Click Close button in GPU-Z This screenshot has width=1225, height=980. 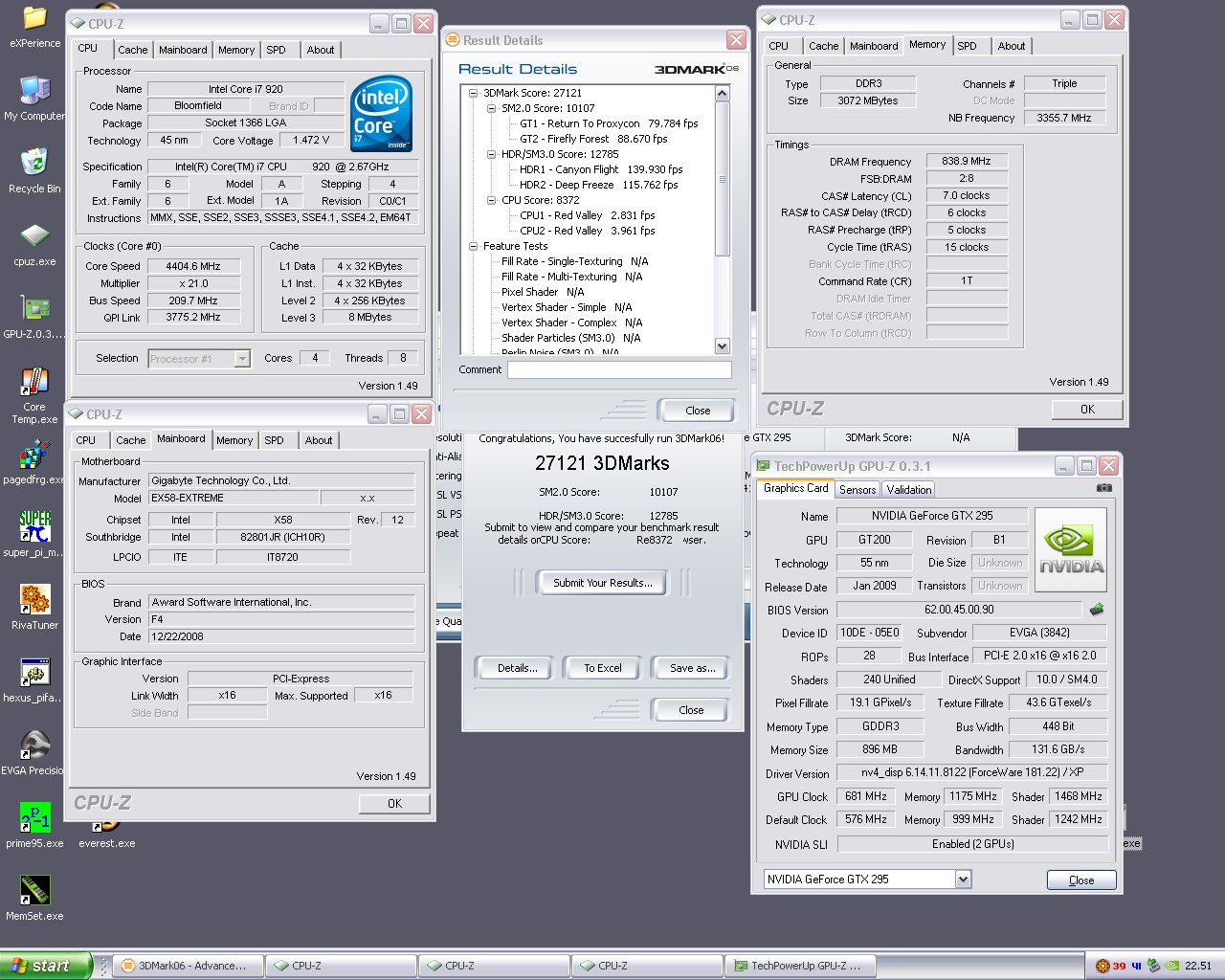tap(1081, 880)
